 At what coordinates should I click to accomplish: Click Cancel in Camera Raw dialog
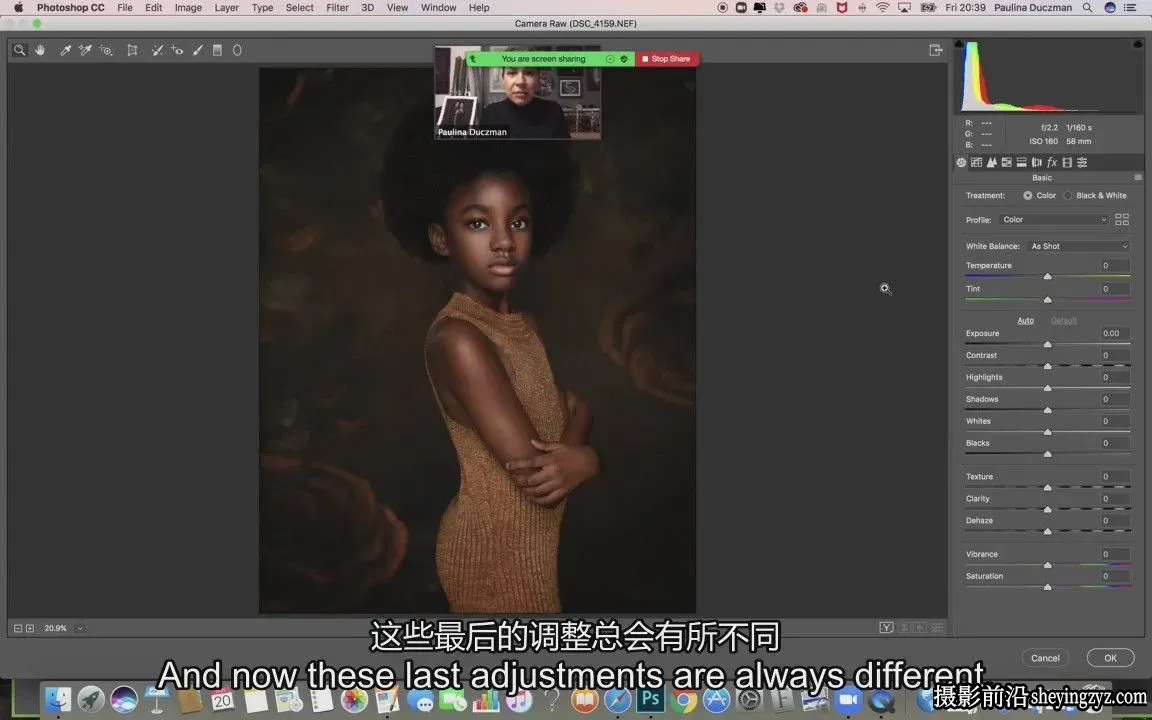click(1045, 658)
